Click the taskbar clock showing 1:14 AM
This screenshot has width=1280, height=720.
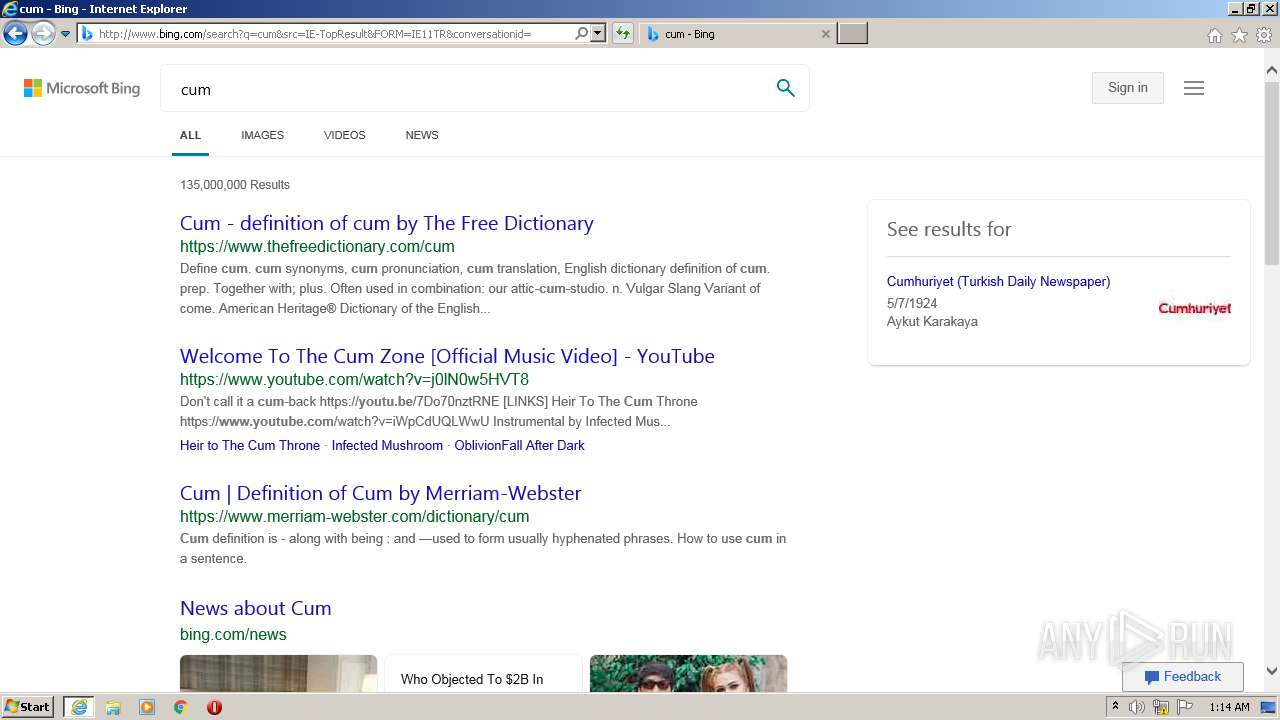(x=1229, y=707)
